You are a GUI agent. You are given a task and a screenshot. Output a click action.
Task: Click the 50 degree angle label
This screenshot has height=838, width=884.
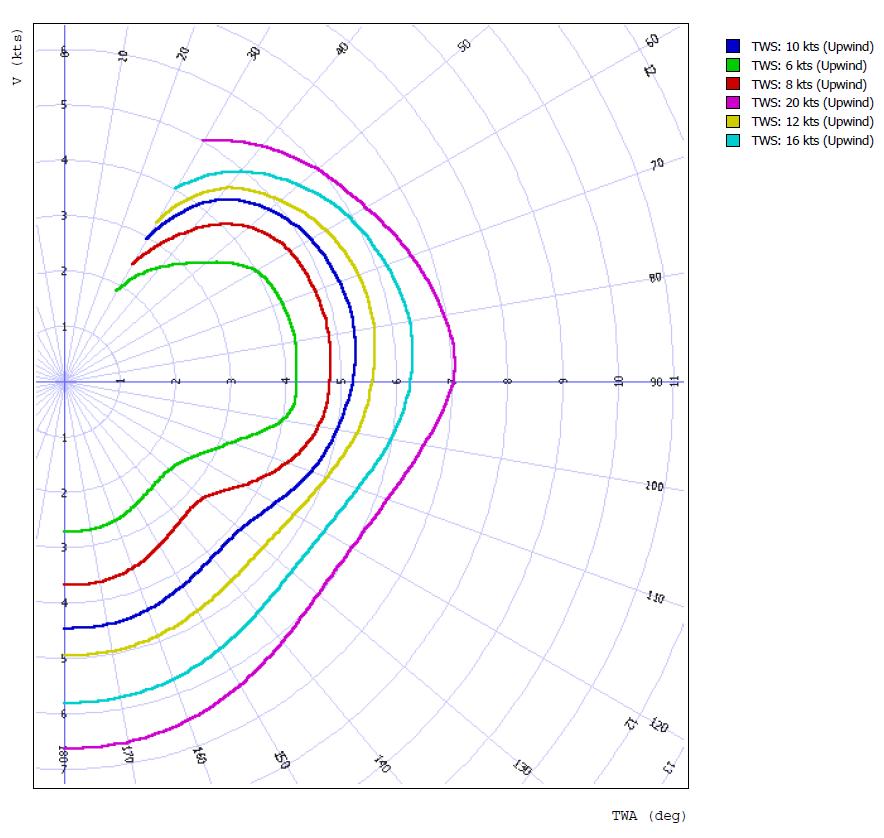pos(464,46)
